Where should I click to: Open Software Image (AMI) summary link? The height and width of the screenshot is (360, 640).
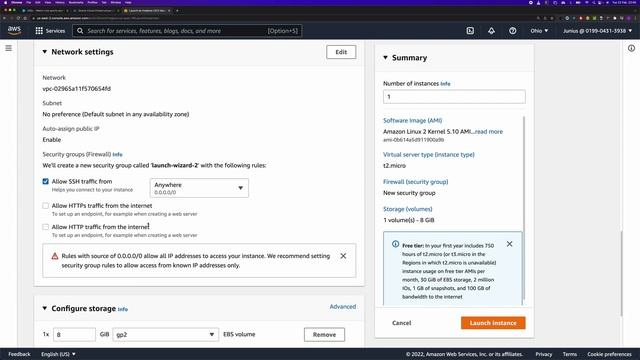click(x=412, y=120)
